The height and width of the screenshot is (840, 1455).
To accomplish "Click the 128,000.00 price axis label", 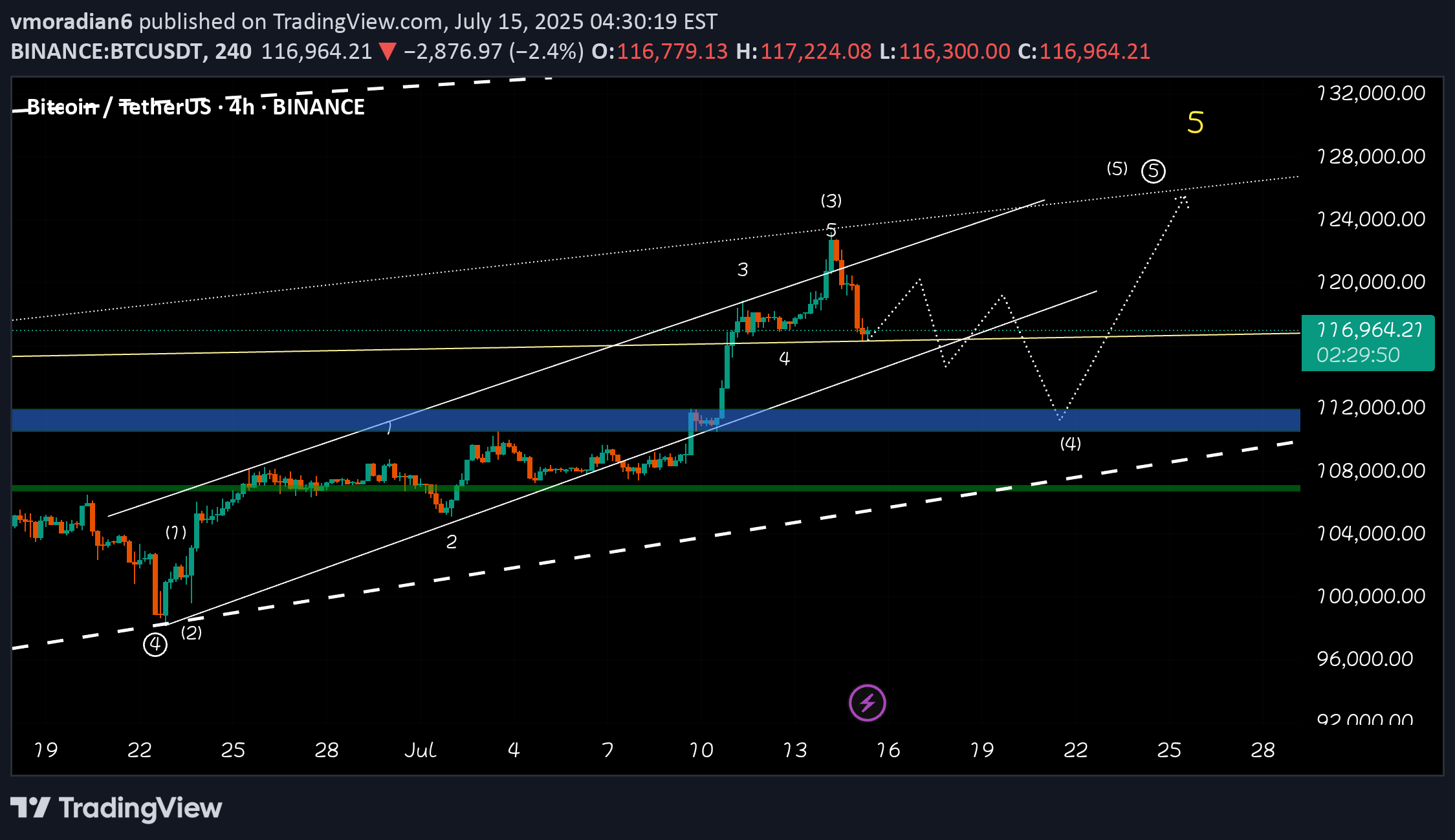I will point(1371,156).
